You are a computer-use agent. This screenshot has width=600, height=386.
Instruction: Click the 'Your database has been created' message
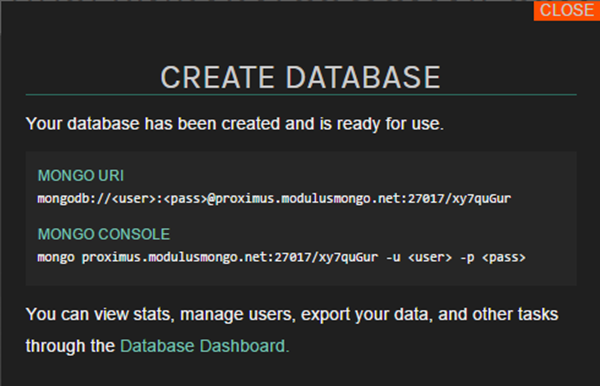(235, 124)
